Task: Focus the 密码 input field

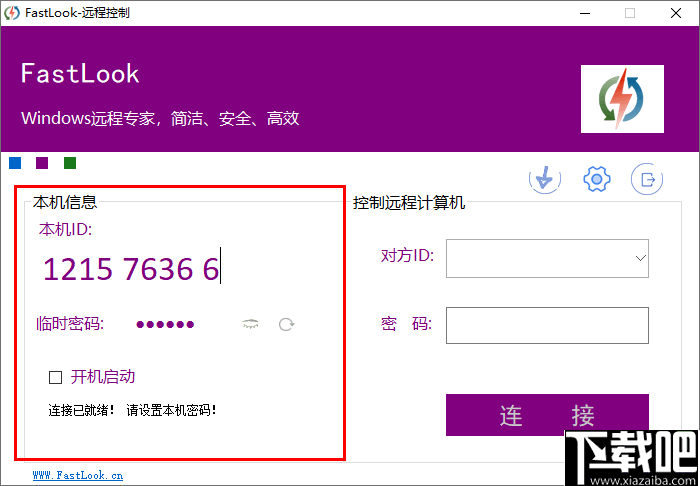Action: (x=547, y=325)
